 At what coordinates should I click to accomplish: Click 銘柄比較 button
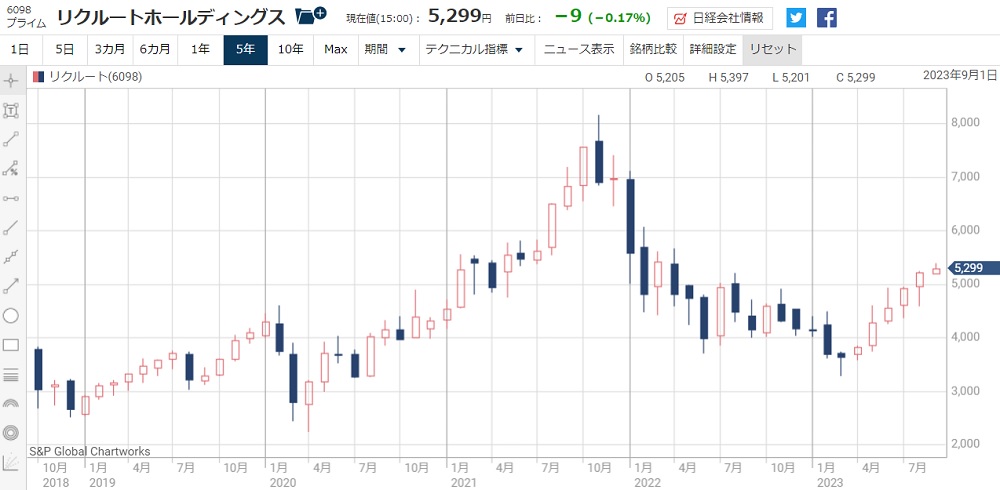pos(652,49)
